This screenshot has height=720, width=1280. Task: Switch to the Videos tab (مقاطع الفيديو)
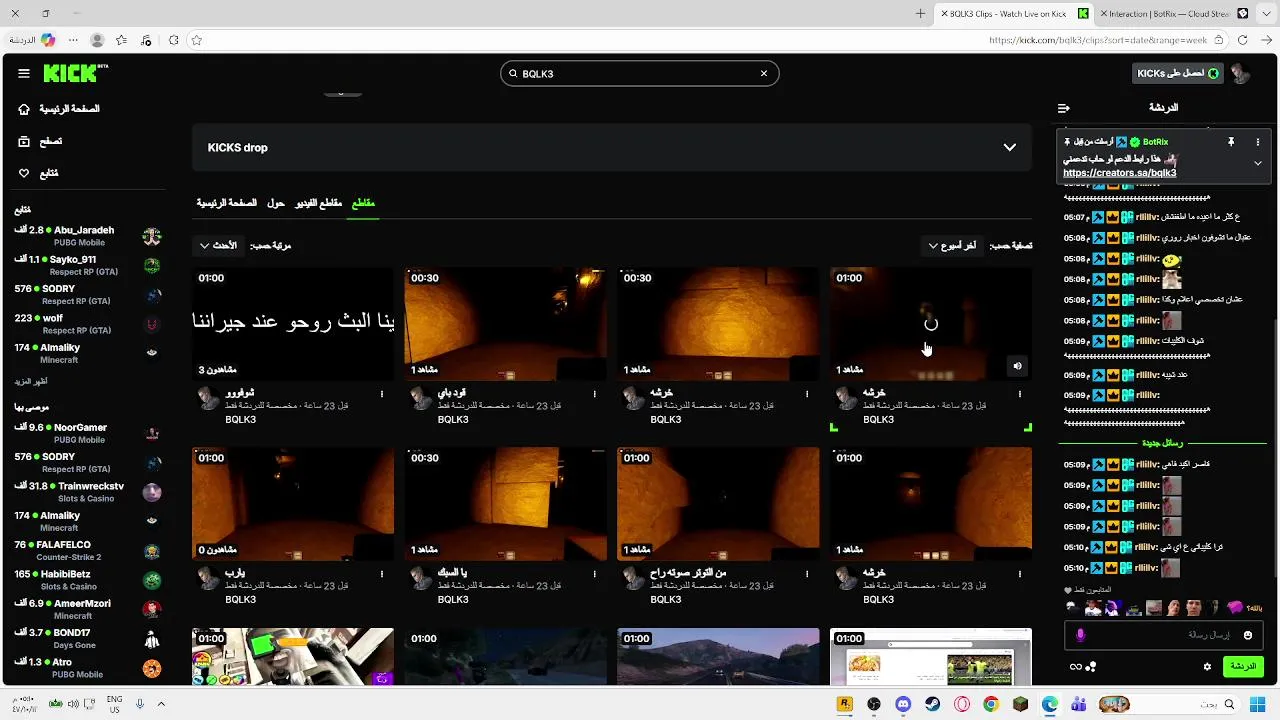[318, 203]
